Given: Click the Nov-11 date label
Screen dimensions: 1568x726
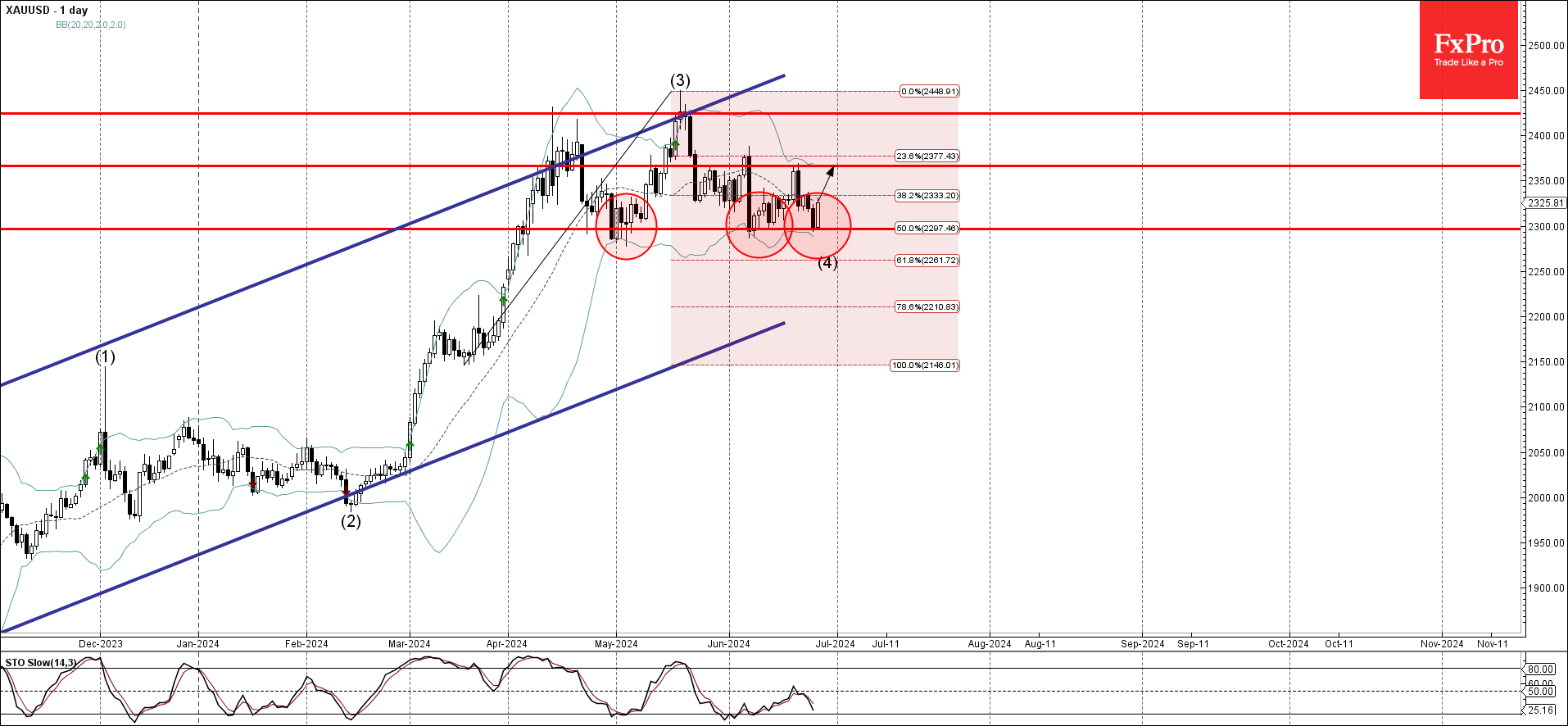Looking at the screenshot, I should point(1493,644).
